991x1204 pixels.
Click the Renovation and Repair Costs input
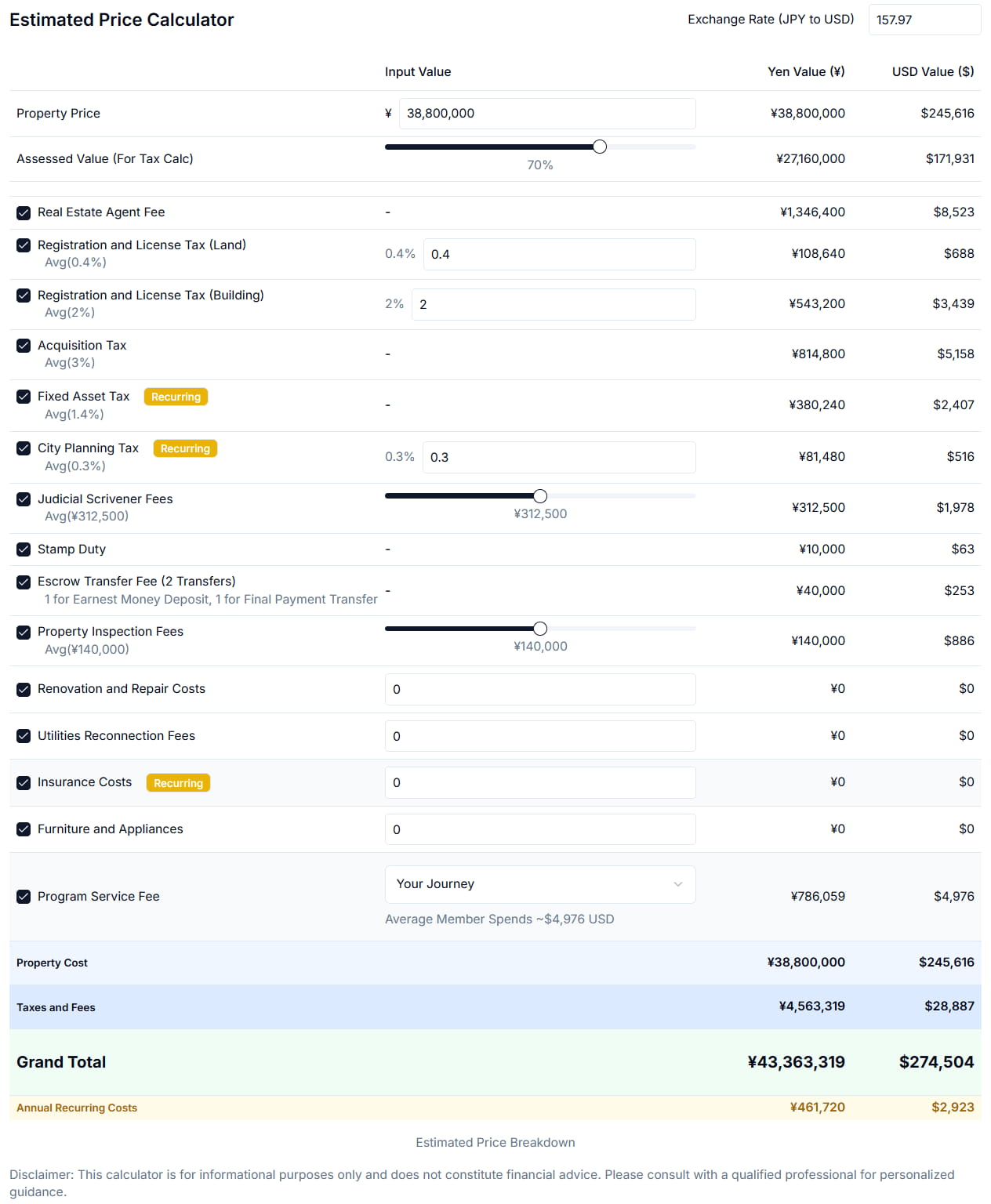coord(539,690)
